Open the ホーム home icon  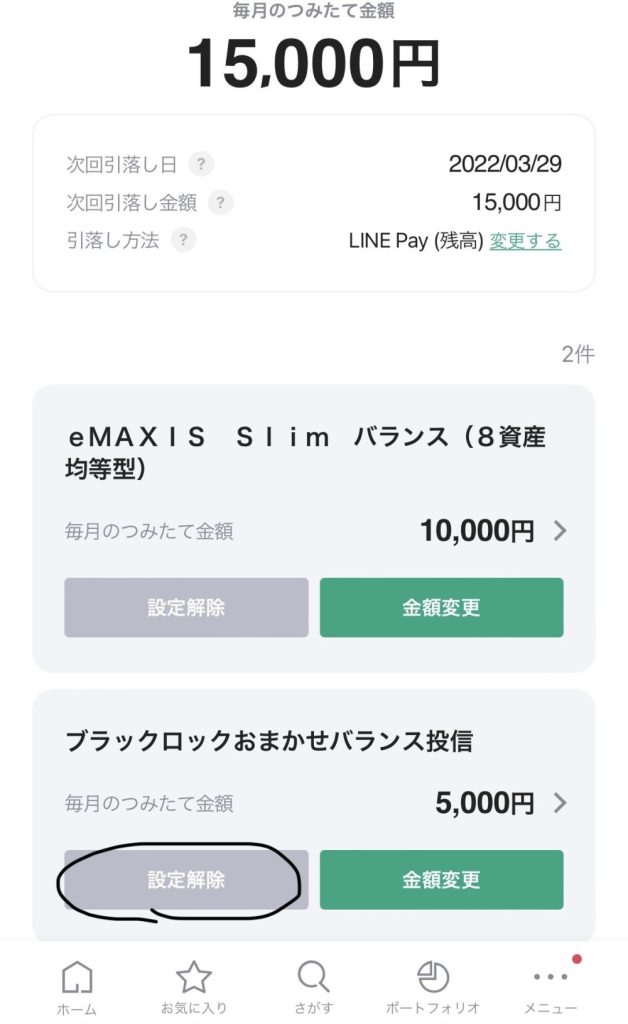click(77, 977)
